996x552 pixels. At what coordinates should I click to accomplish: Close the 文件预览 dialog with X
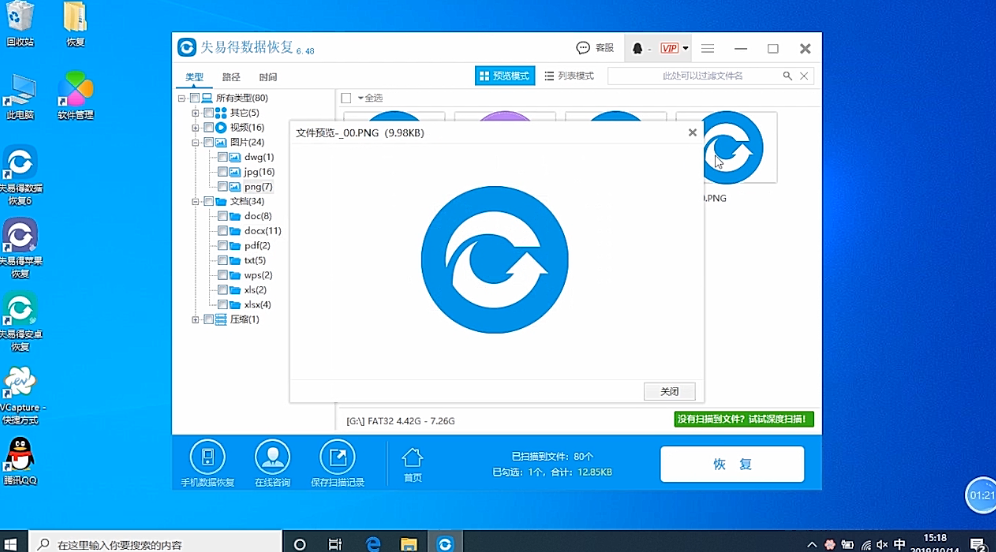(x=692, y=133)
